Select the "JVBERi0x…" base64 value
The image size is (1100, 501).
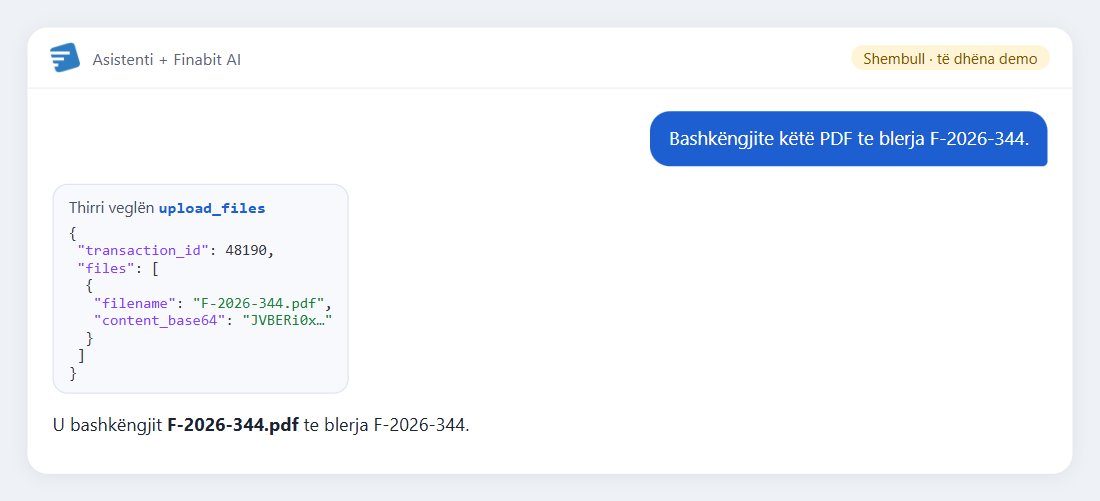(x=286, y=321)
